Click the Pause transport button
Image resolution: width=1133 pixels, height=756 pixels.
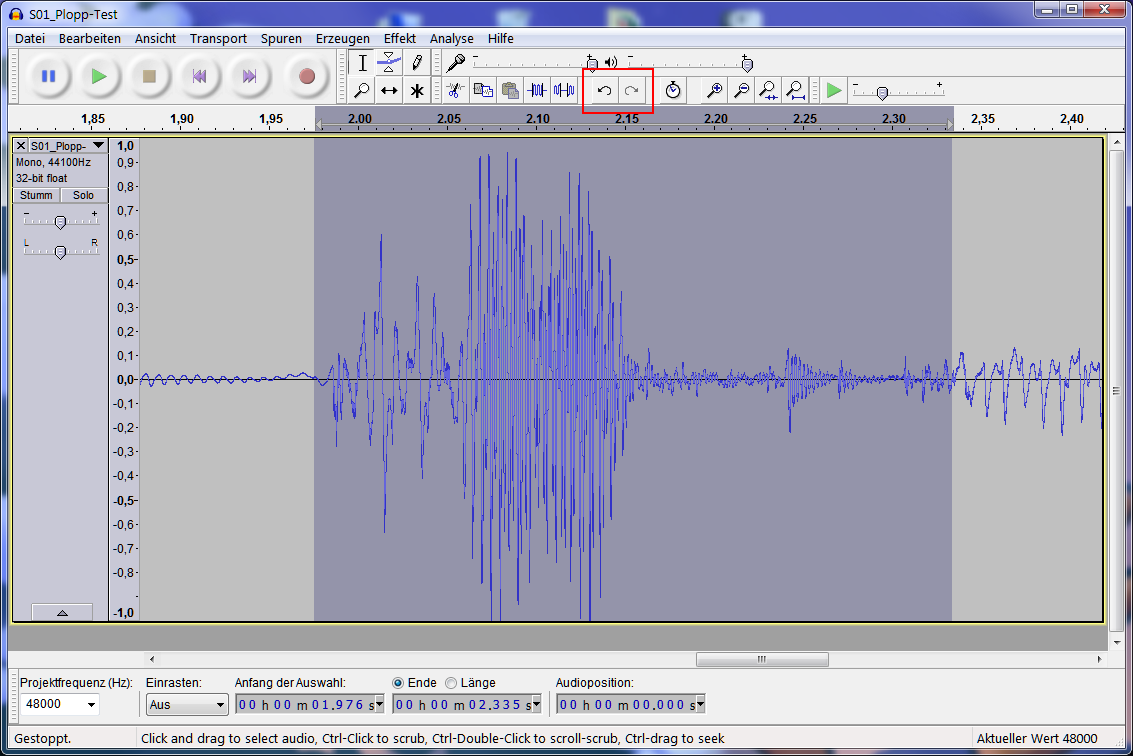click(x=48, y=76)
